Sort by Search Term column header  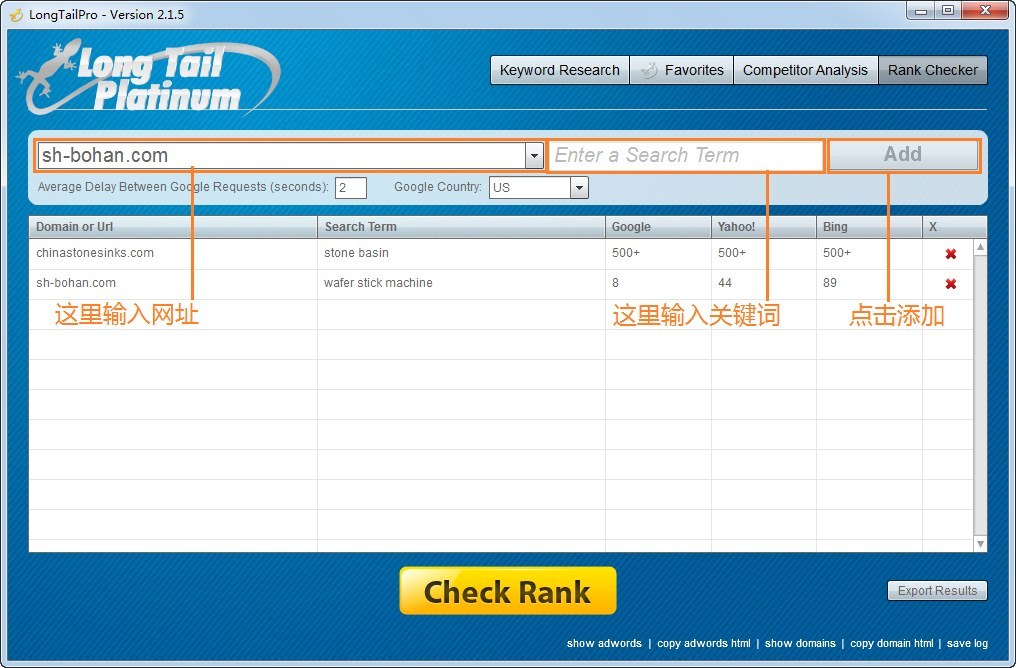[461, 227]
